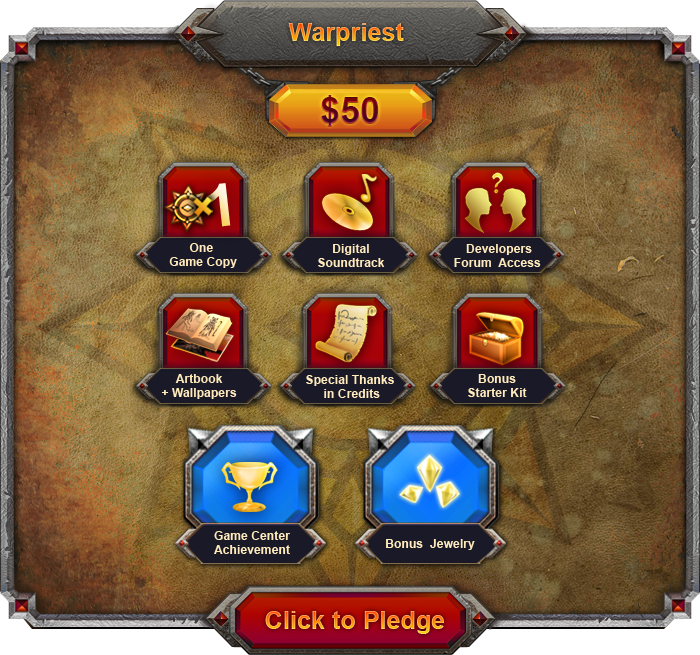Click the Digital Soundtrack label
Screen dimensions: 700x655
(x=350, y=256)
